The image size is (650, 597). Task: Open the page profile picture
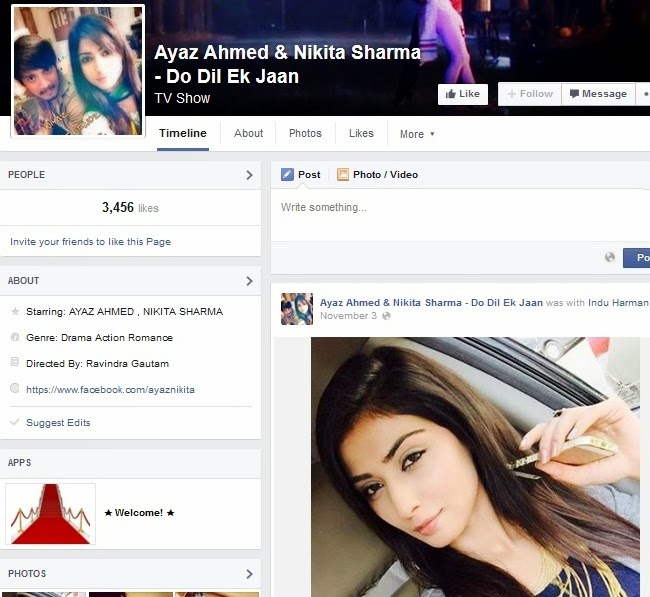[x=78, y=70]
